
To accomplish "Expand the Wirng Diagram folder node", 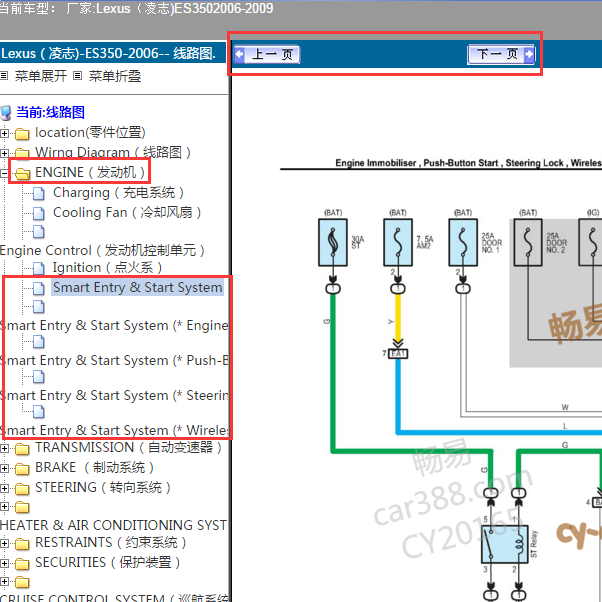I will [4, 154].
